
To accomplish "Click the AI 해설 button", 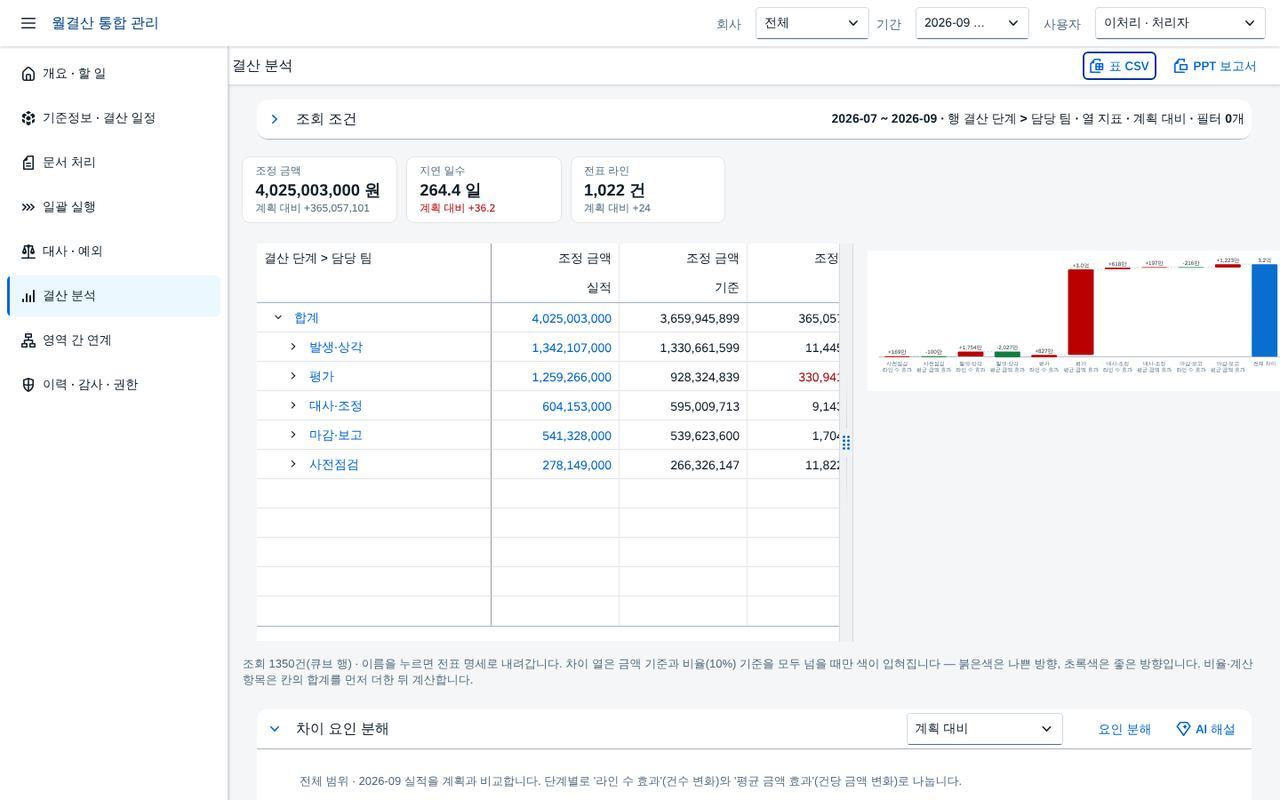I will coord(1206,729).
